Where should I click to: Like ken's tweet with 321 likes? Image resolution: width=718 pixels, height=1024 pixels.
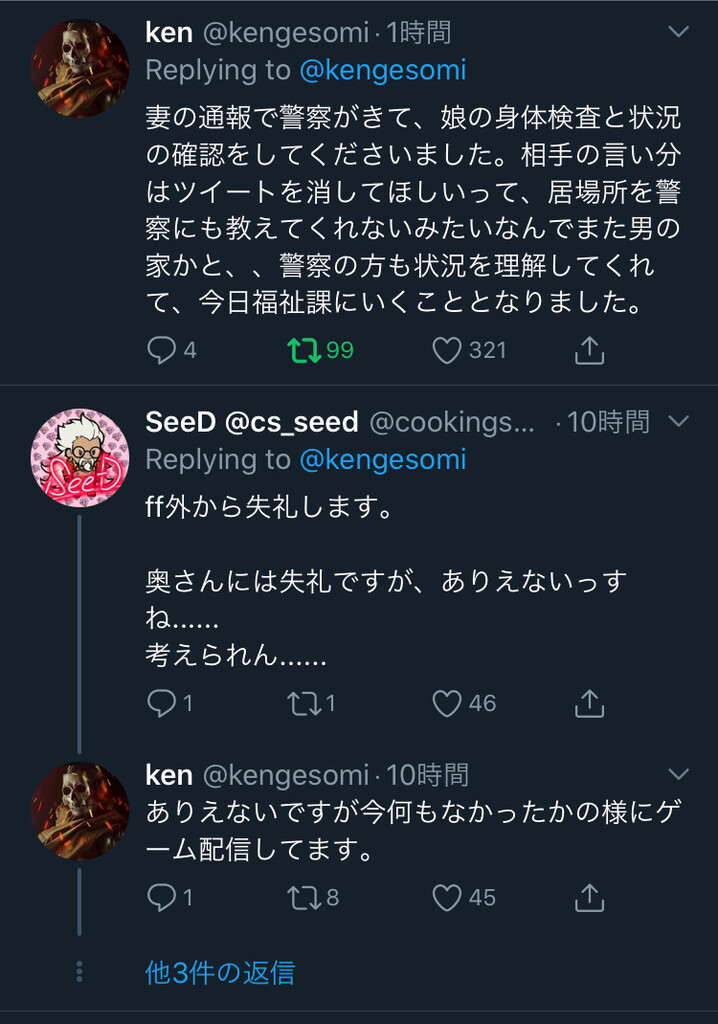coord(447,350)
